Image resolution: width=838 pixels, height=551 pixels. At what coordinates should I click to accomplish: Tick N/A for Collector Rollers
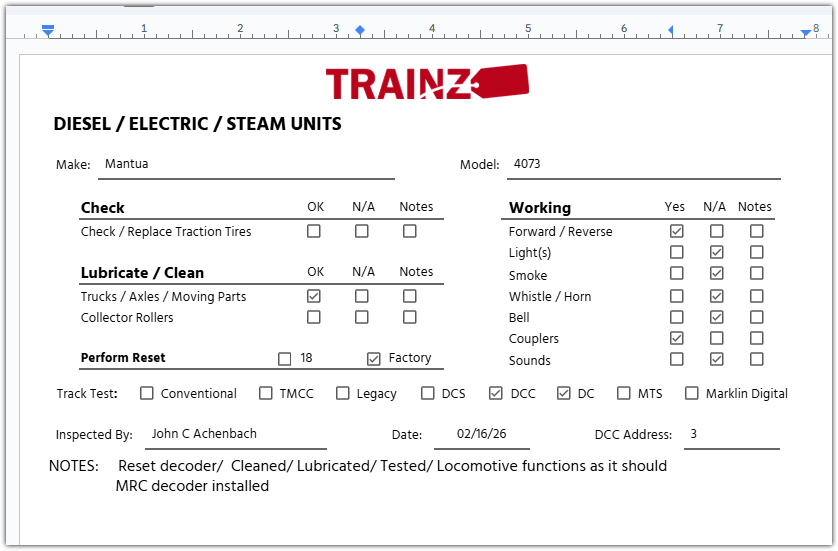pyautogui.click(x=362, y=317)
